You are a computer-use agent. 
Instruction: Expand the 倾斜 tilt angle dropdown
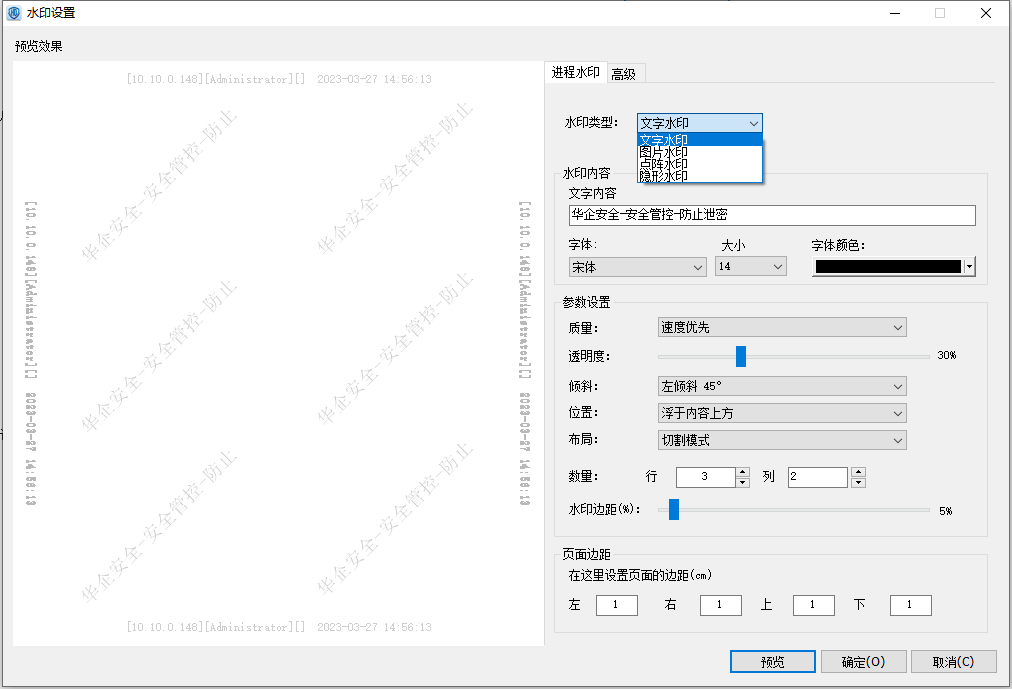781,386
